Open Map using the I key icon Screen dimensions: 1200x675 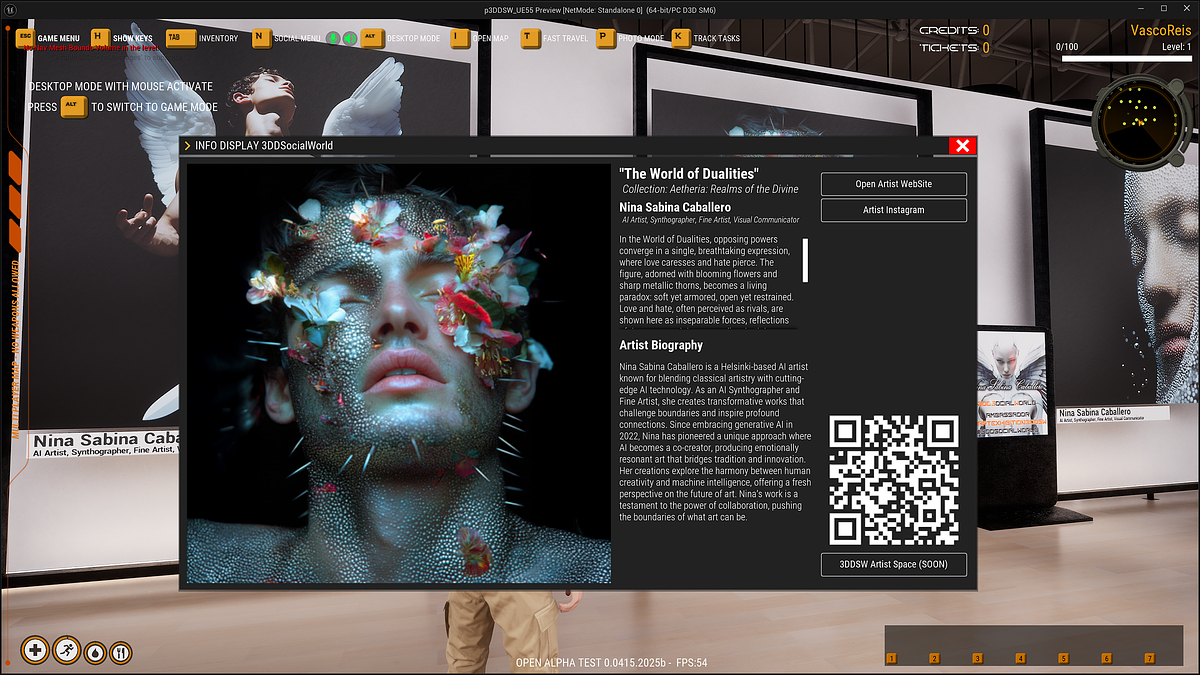[459, 38]
